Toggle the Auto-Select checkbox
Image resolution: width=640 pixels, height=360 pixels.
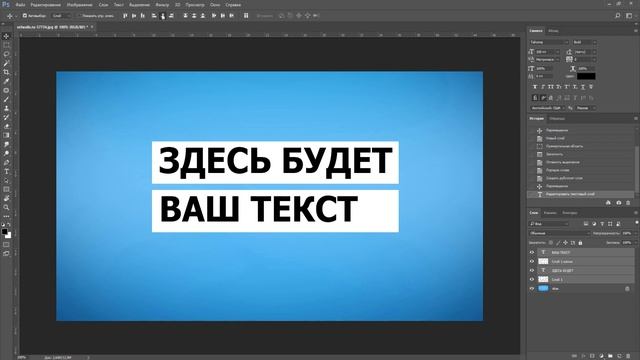tap(24, 16)
